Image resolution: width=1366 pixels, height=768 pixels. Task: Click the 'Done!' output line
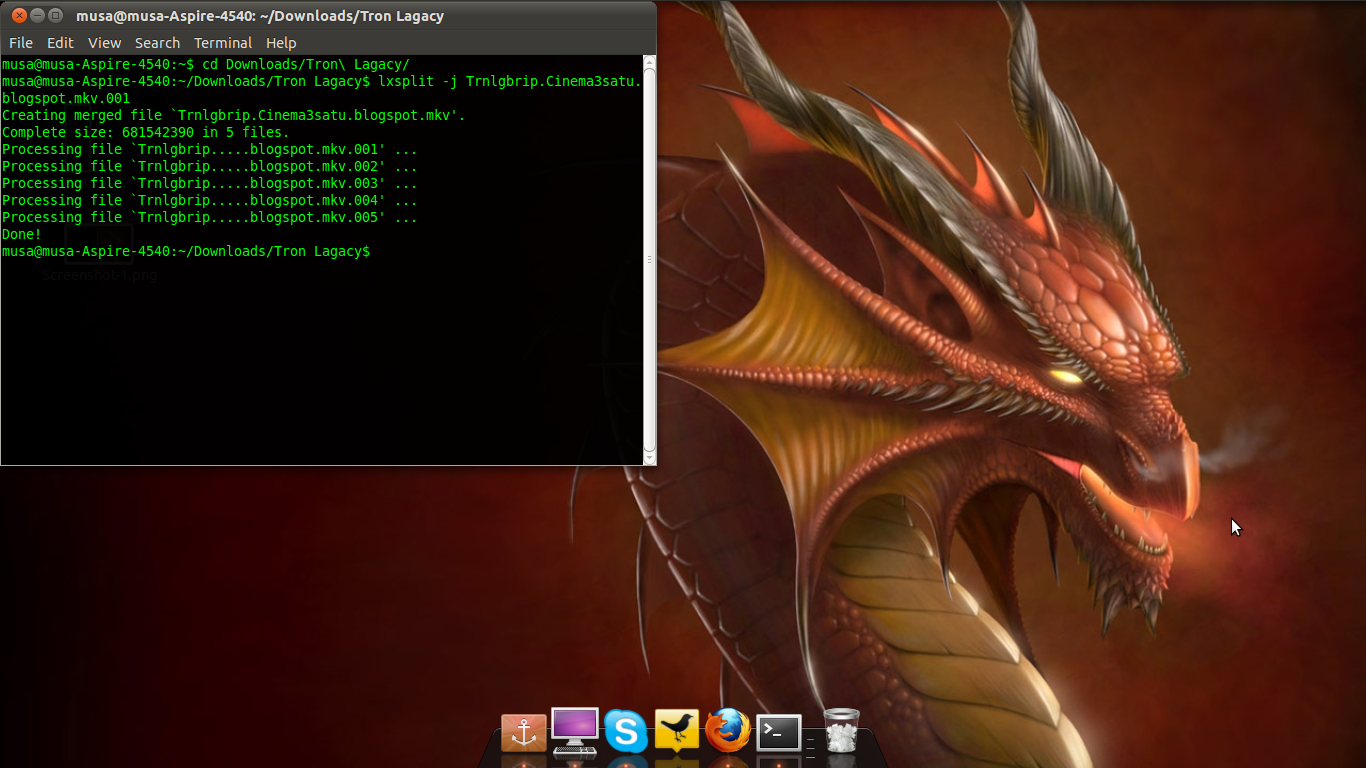click(x=22, y=234)
